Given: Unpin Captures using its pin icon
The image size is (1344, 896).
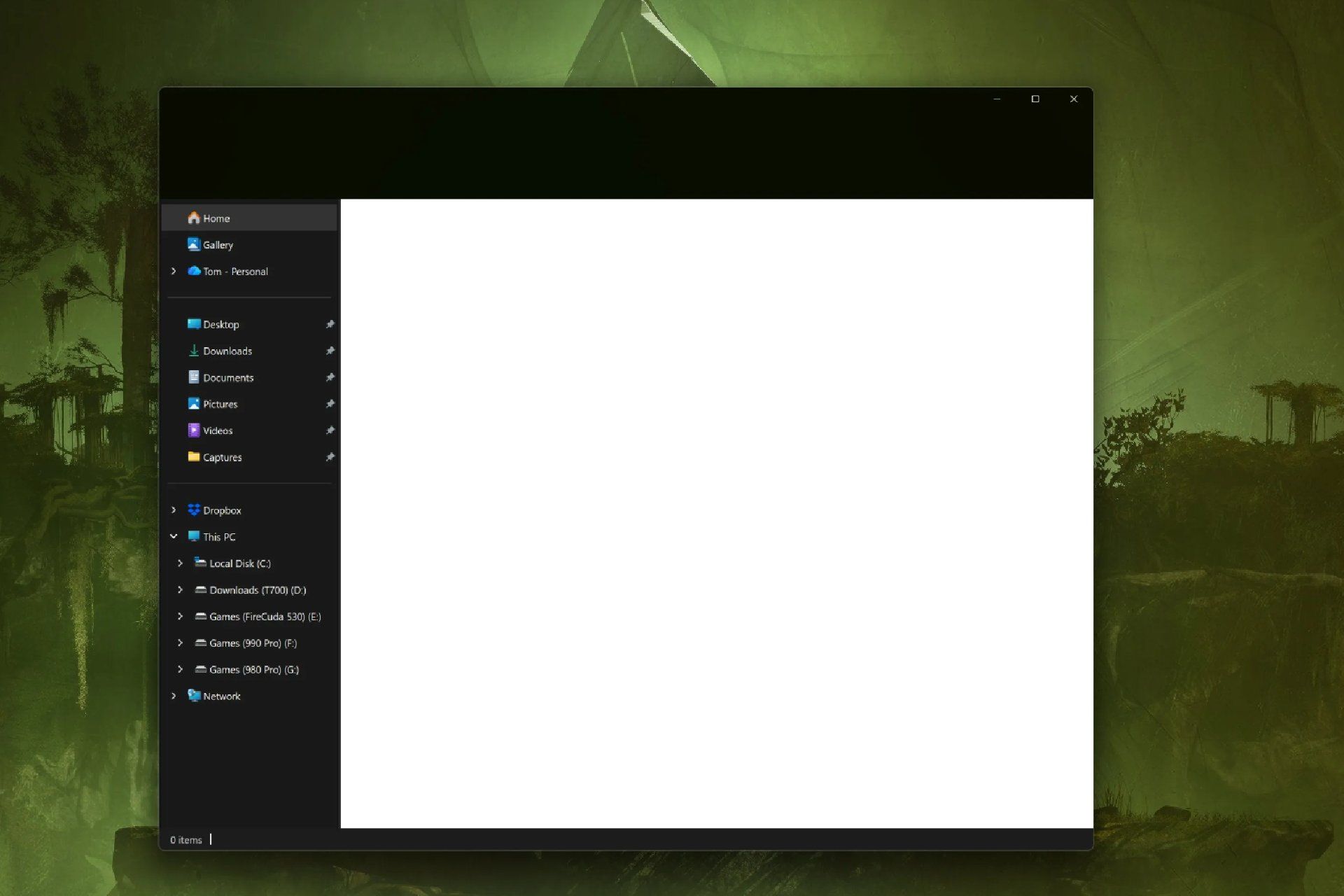Looking at the screenshot, I should point(330,457).
